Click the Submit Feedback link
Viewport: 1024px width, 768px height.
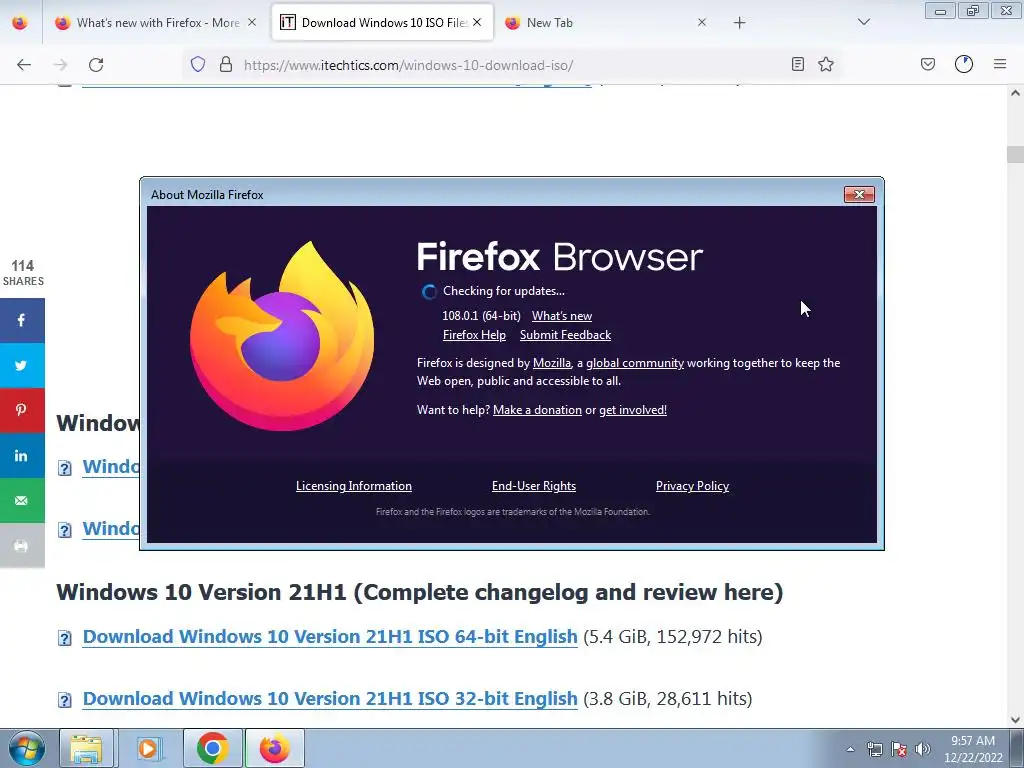coord(566,335)
